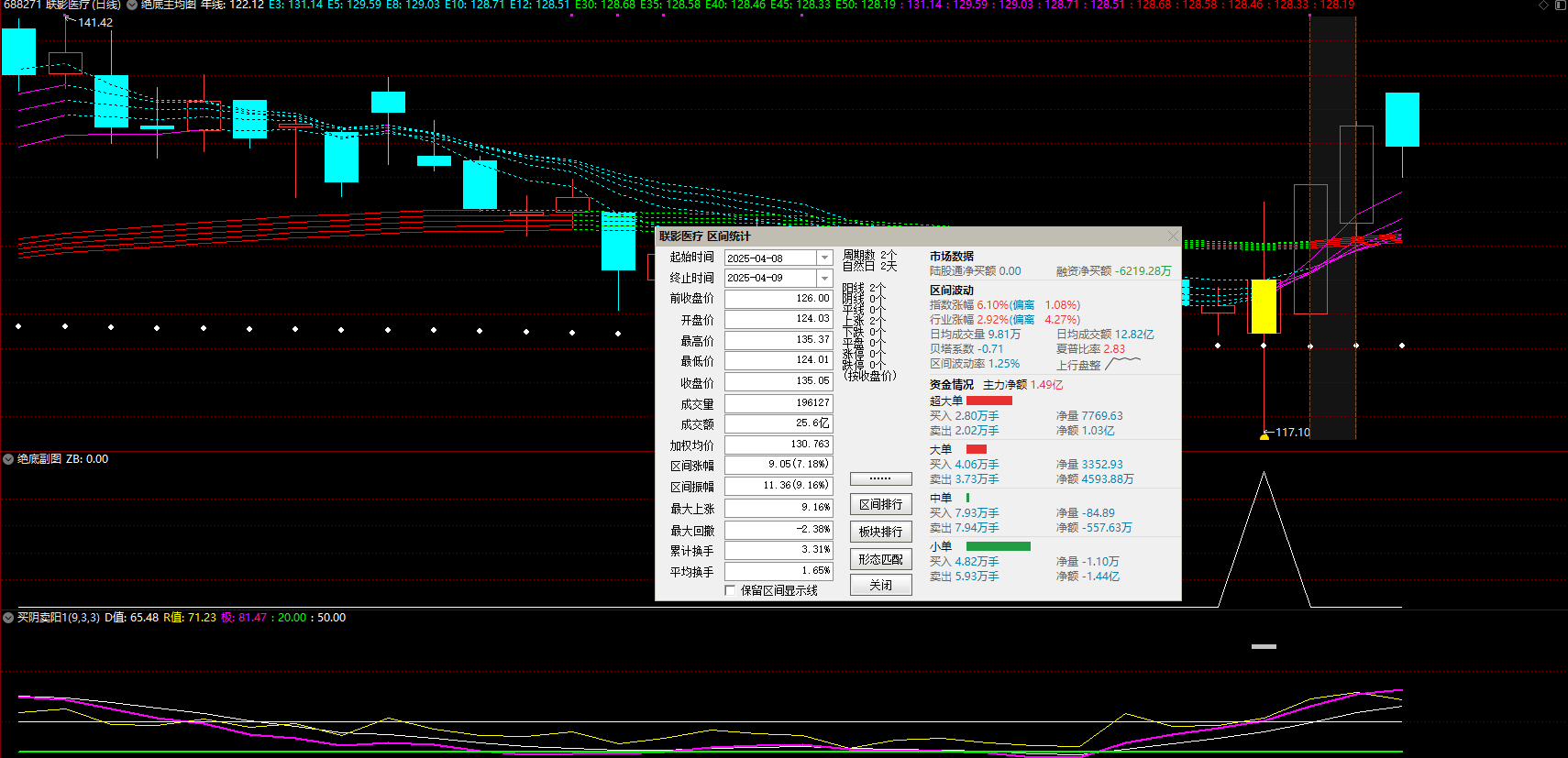Open 形态匹配 pattern matching
The image size is (1568, 758).
click(x=880, y=559)
